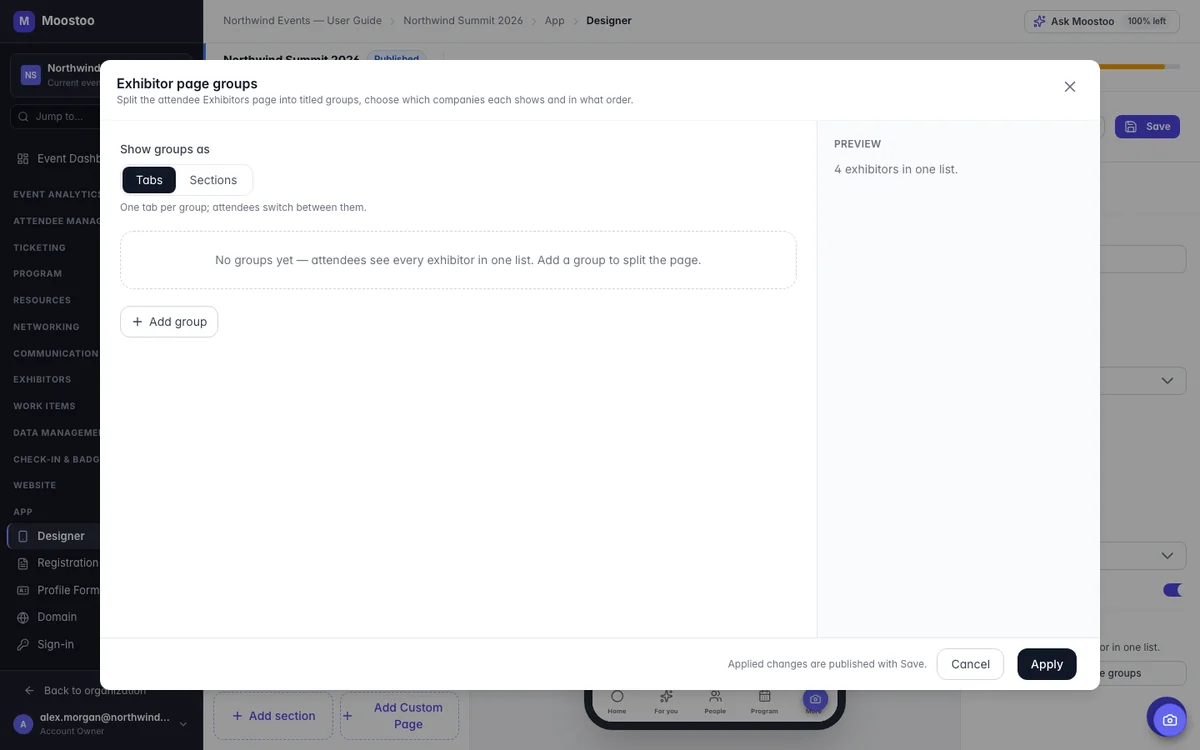Expand the Program sidebar section
This screenshot has height=750, width=1200.
coord(37,273)
